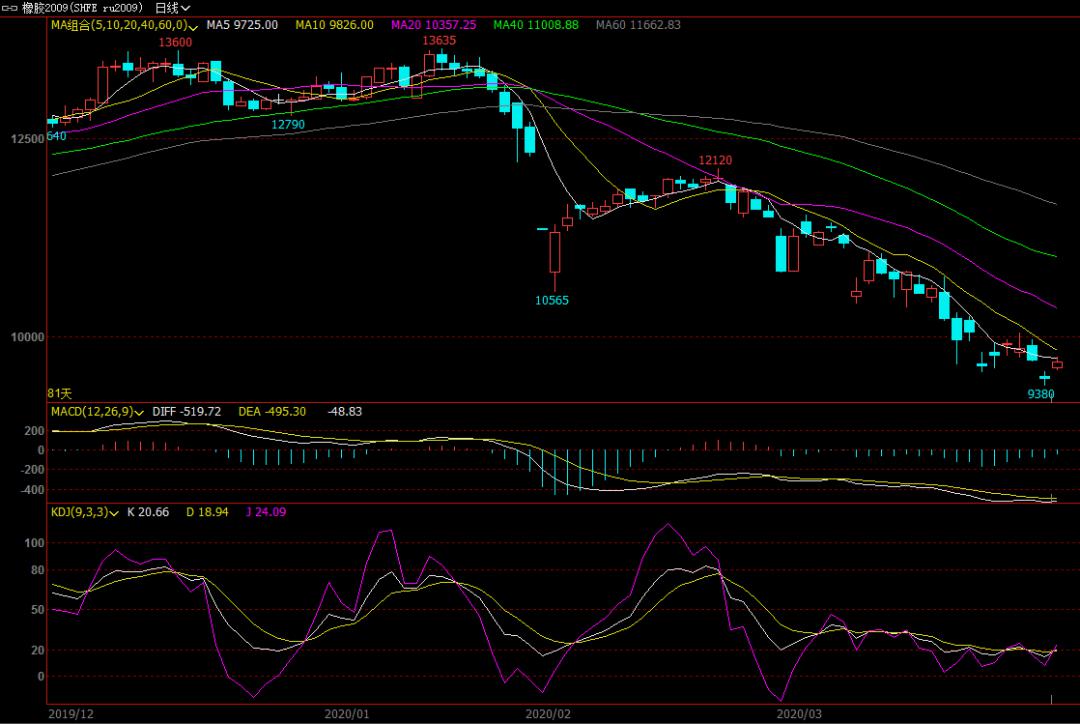1080x724 pixels.
Task: Click the 2020/02 date on time axis
Action: [x=547, y=714]
